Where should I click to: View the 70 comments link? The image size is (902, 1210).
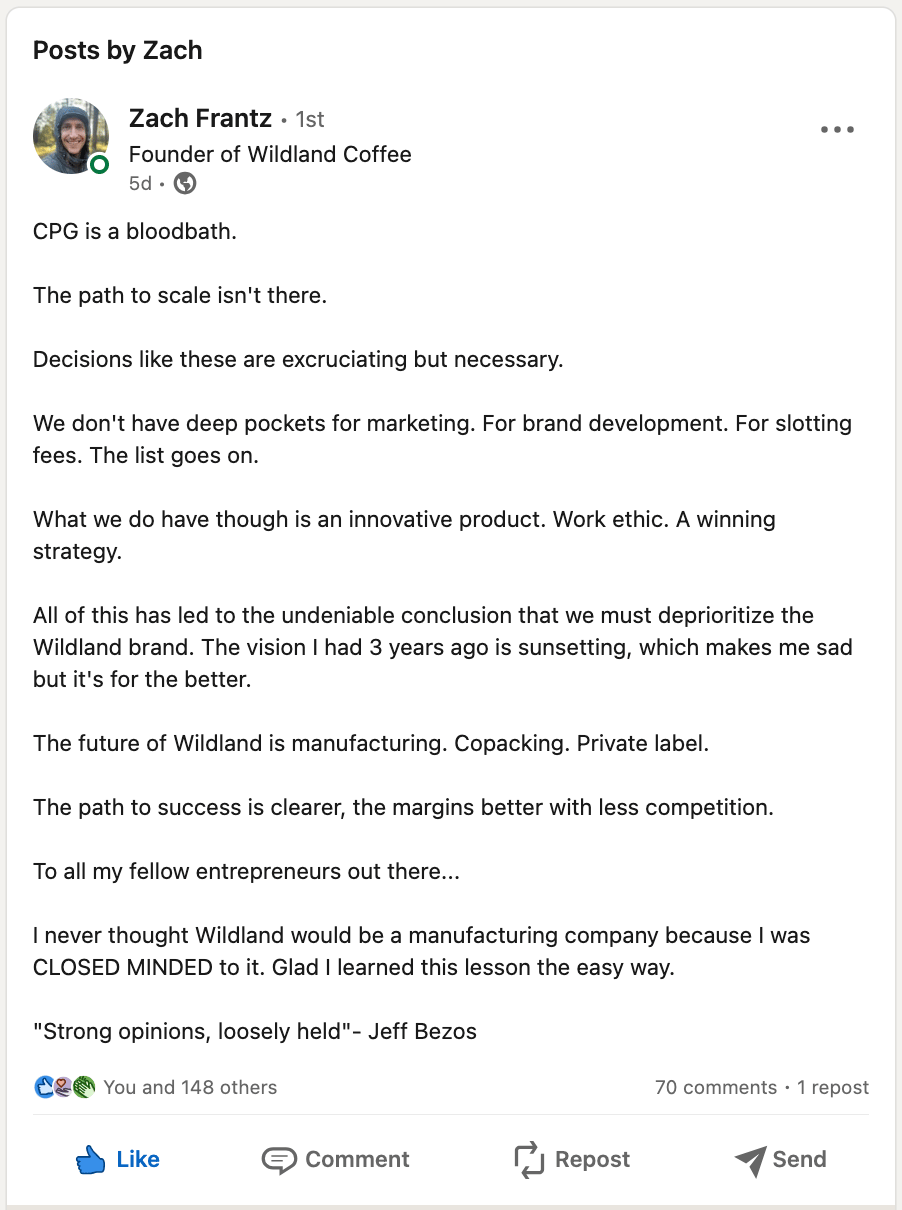pyautogui.click(x=716, y=1087)
